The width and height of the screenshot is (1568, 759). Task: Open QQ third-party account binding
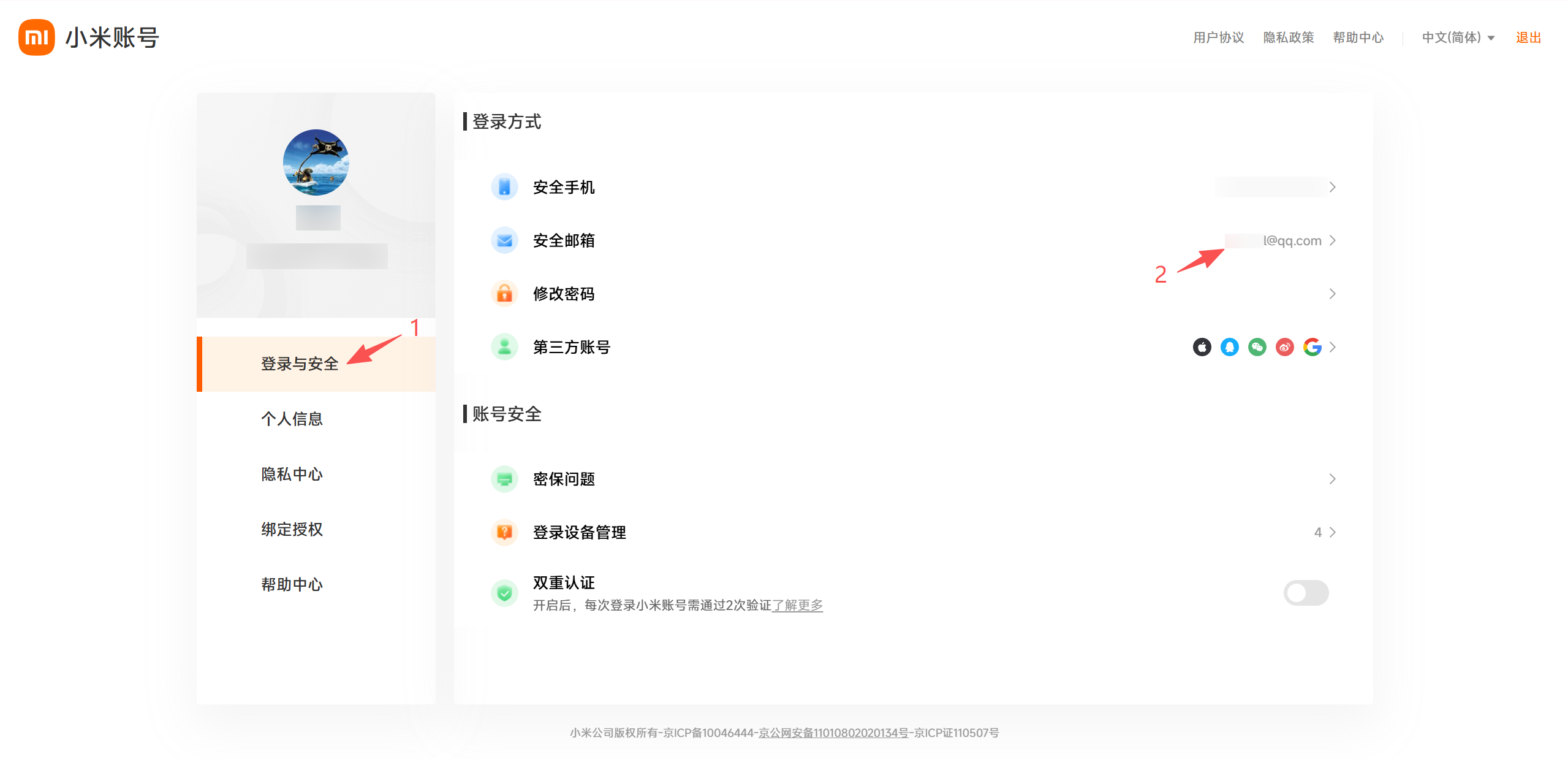pyautogui.click(x=1229, y=346)
